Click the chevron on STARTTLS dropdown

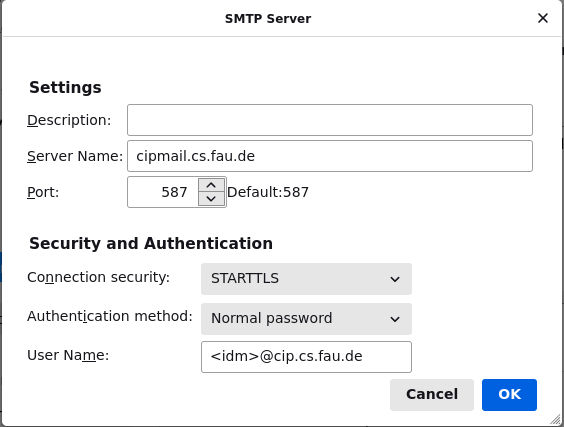pos(395,279)
